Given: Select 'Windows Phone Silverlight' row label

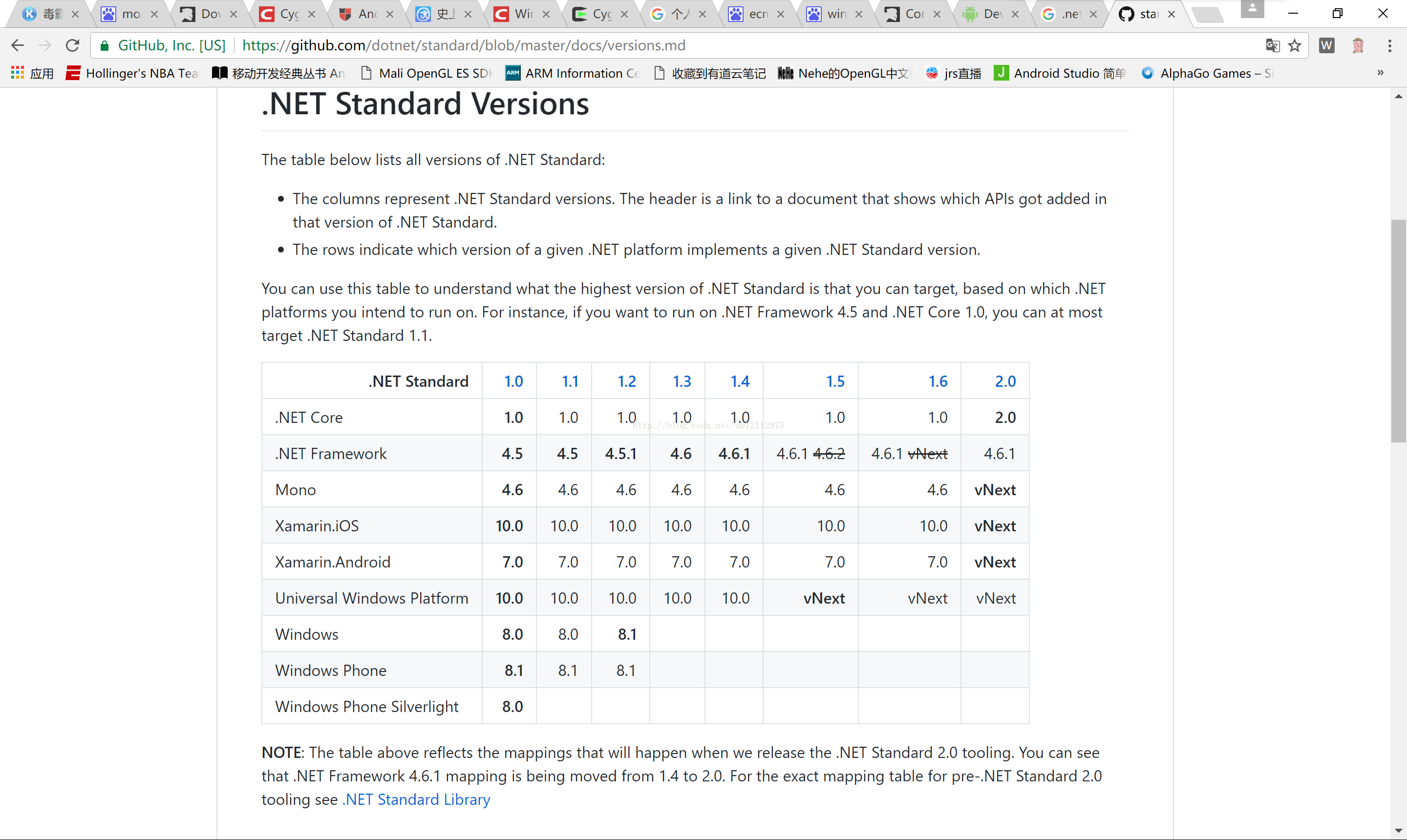Looking at the screenshot, I should (367, 706).
